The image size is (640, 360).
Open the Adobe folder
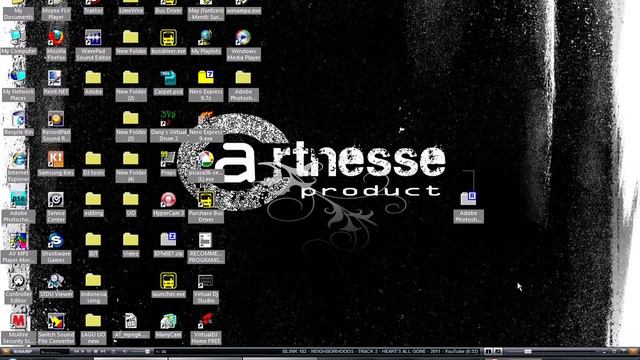point(93,78)
